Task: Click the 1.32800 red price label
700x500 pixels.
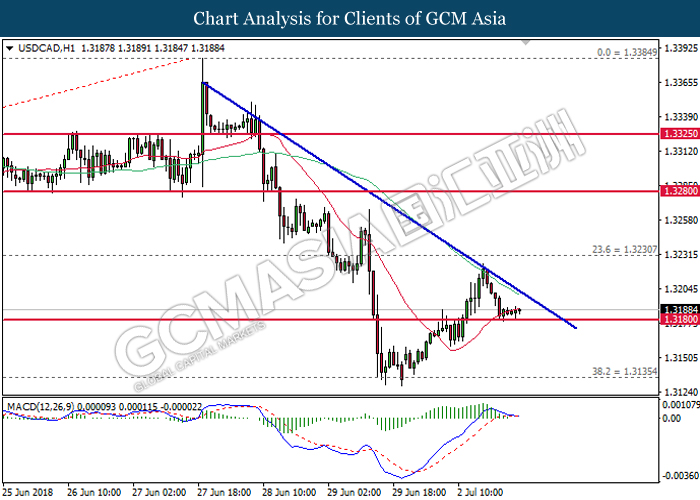Action: pyautogui.click(x=681, y=191)
